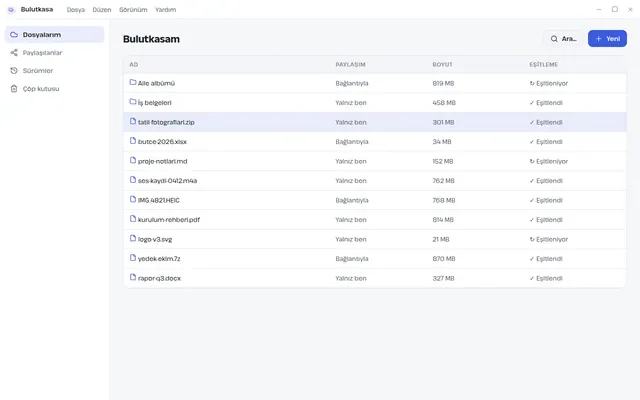Screen dimensions: 640x400
Task: Click the Bulutkasam page heading
Action: pos(151,39)
